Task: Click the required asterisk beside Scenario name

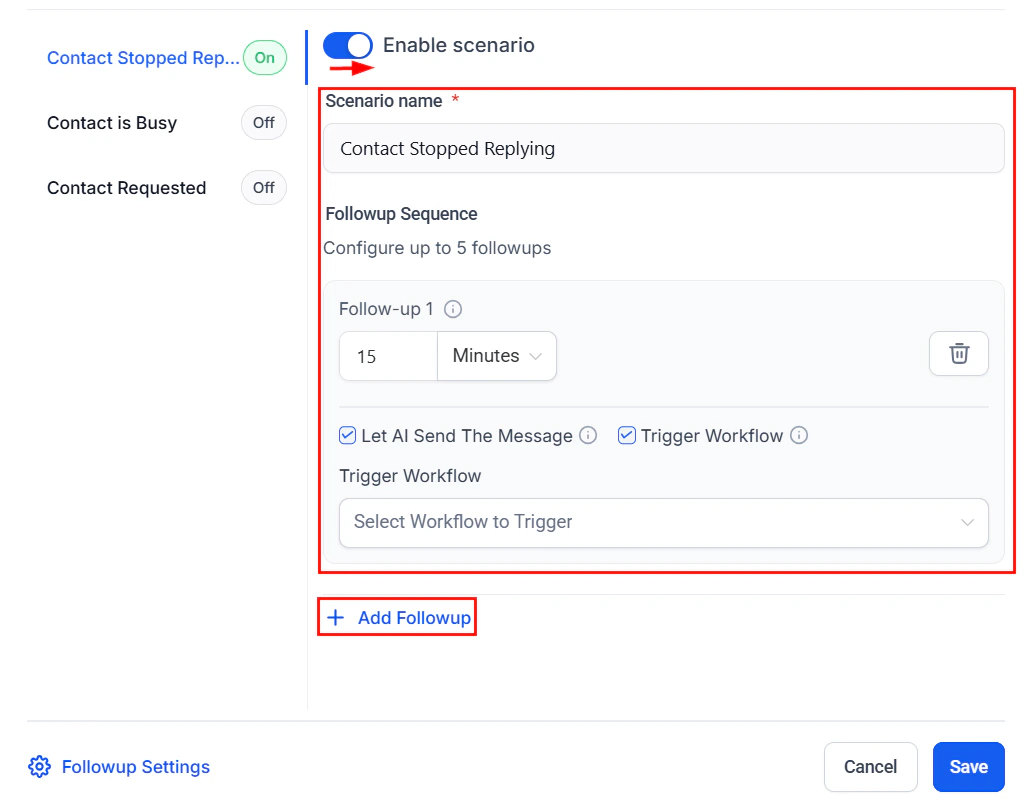Action: click(x=456, y=99)
